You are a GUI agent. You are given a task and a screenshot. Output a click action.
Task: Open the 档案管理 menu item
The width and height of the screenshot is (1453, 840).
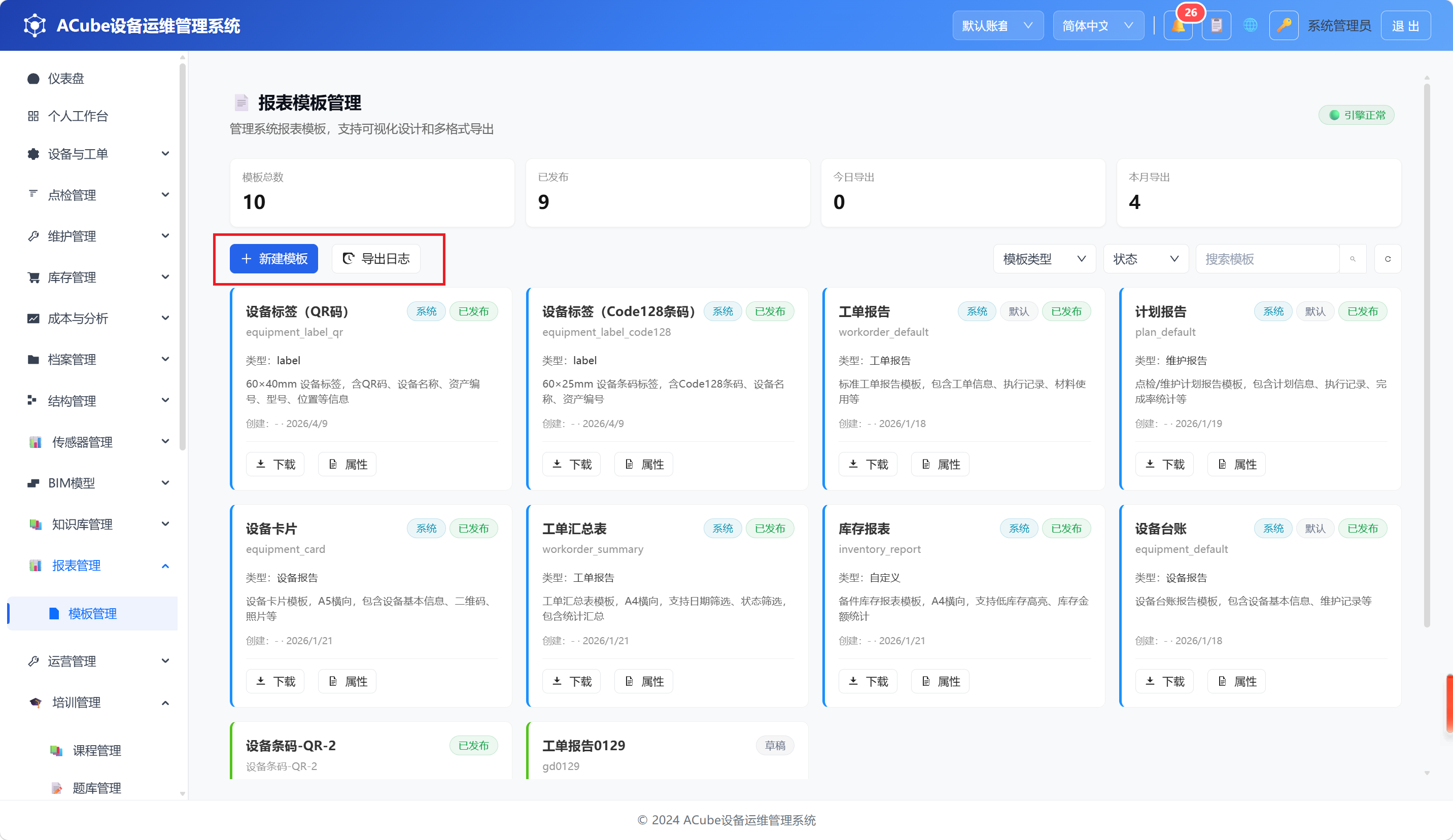(x=92, y=360)
